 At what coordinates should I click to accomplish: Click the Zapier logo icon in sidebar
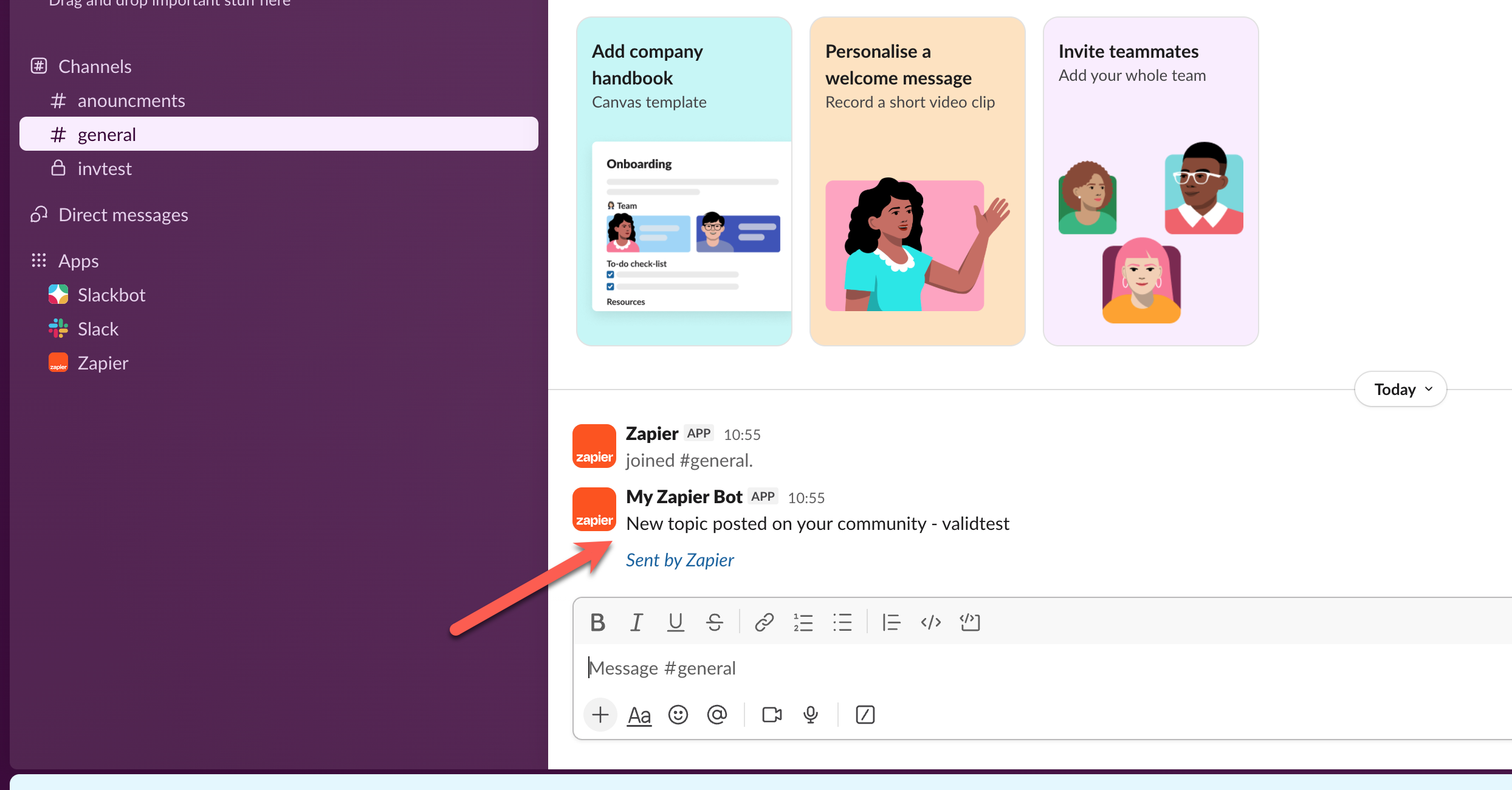point(58,363)
